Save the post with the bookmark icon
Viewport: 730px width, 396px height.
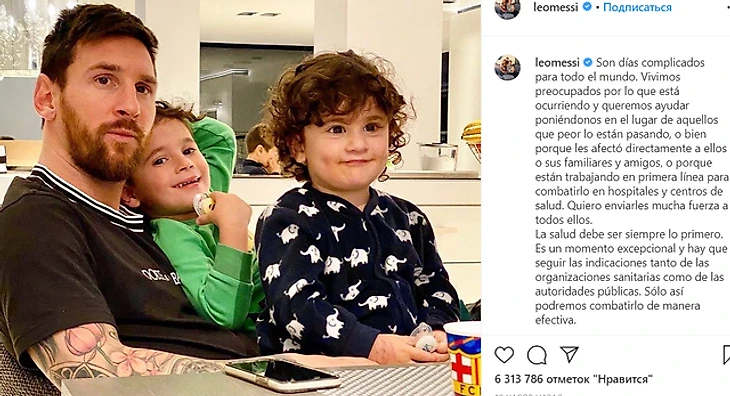[x=726, y=355]
